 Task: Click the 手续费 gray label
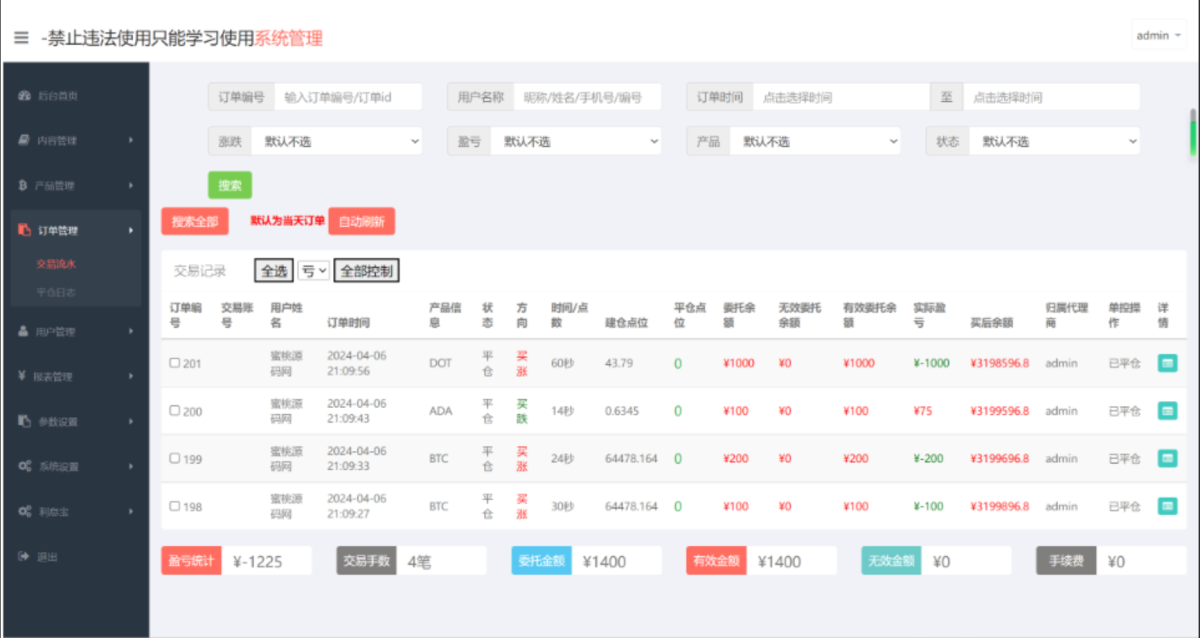click(x=1066, y=561)
